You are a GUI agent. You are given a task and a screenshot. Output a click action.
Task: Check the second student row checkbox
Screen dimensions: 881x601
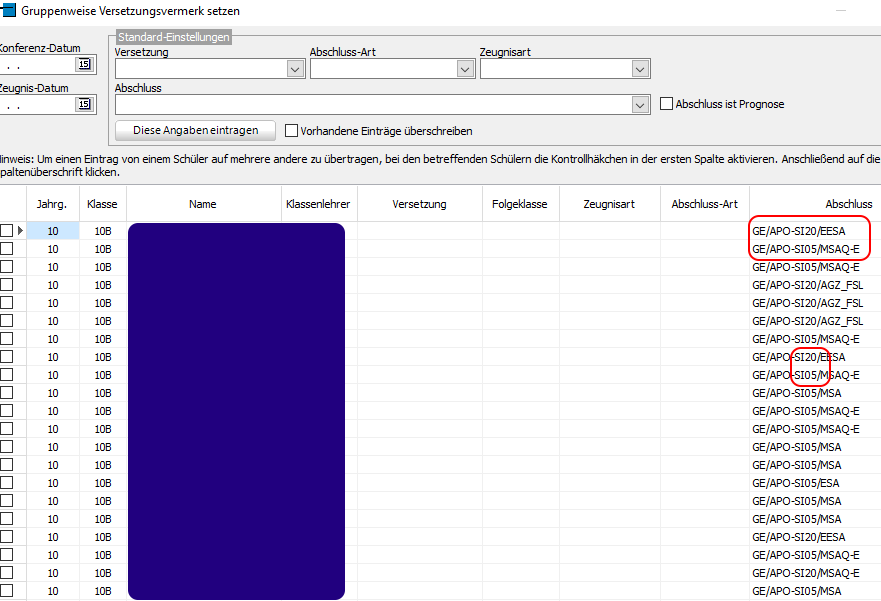click(7, 249)
